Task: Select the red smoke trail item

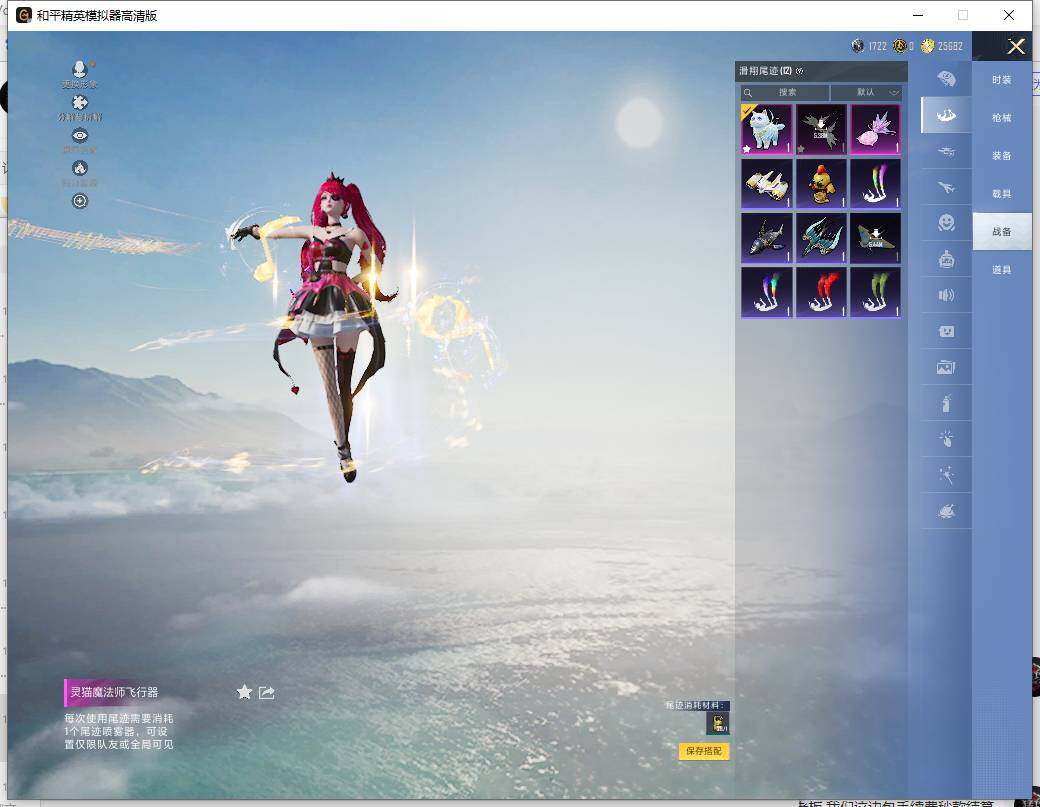Action: pos(821,292)
